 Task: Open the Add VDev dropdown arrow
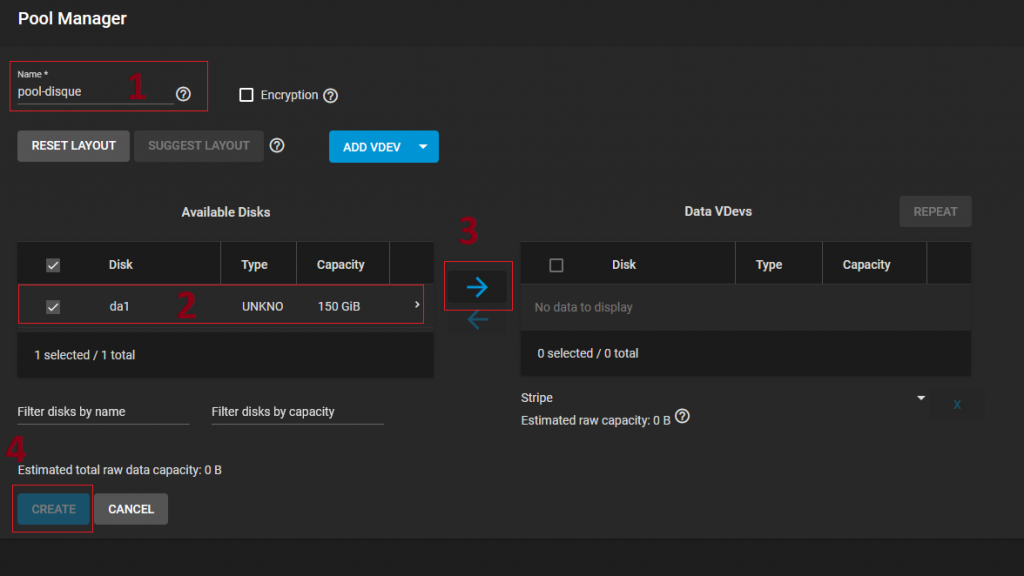(x=423, y=147)
